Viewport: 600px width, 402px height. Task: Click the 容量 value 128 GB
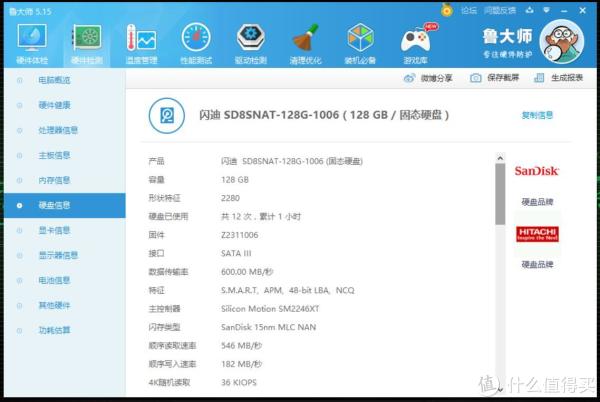[235, 180]
